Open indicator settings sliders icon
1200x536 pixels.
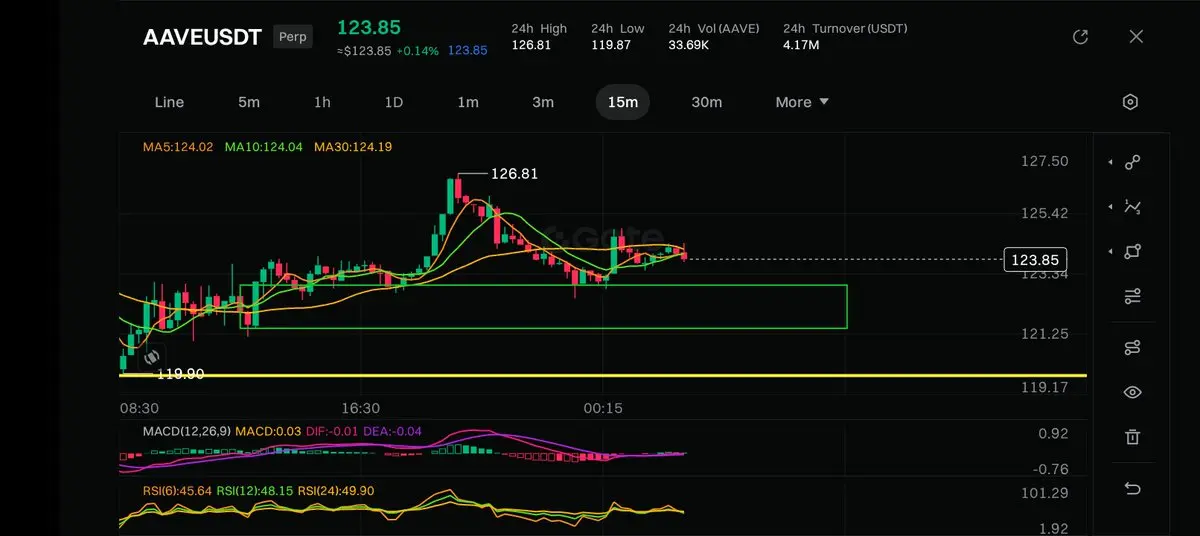(x=1133, y=297)
